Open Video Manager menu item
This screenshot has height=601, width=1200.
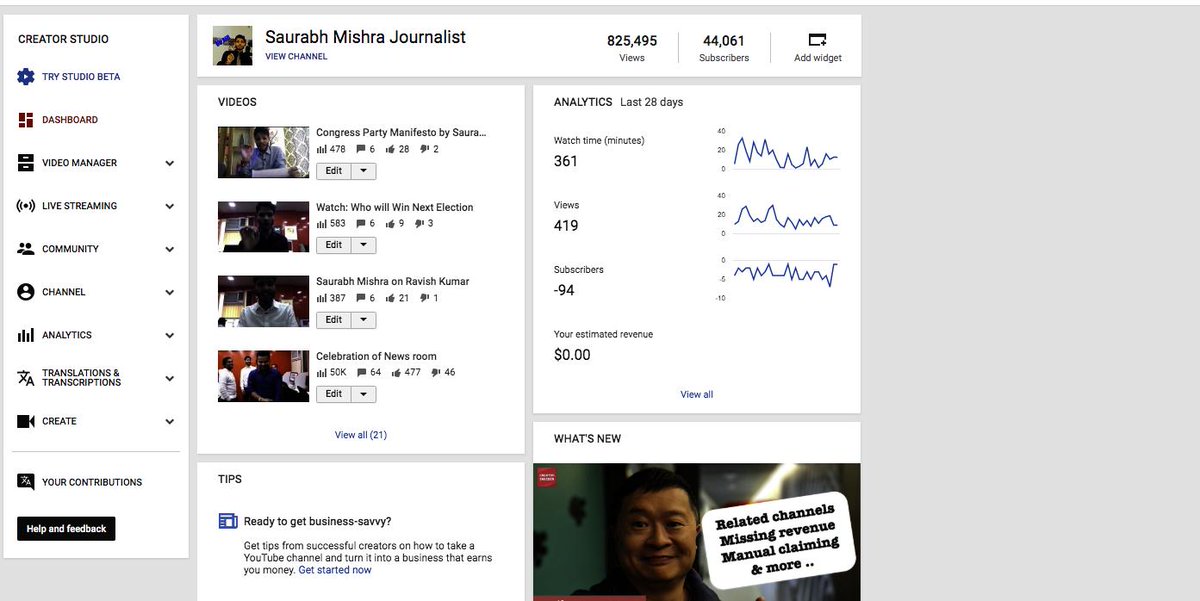click(x=80, y=163)
